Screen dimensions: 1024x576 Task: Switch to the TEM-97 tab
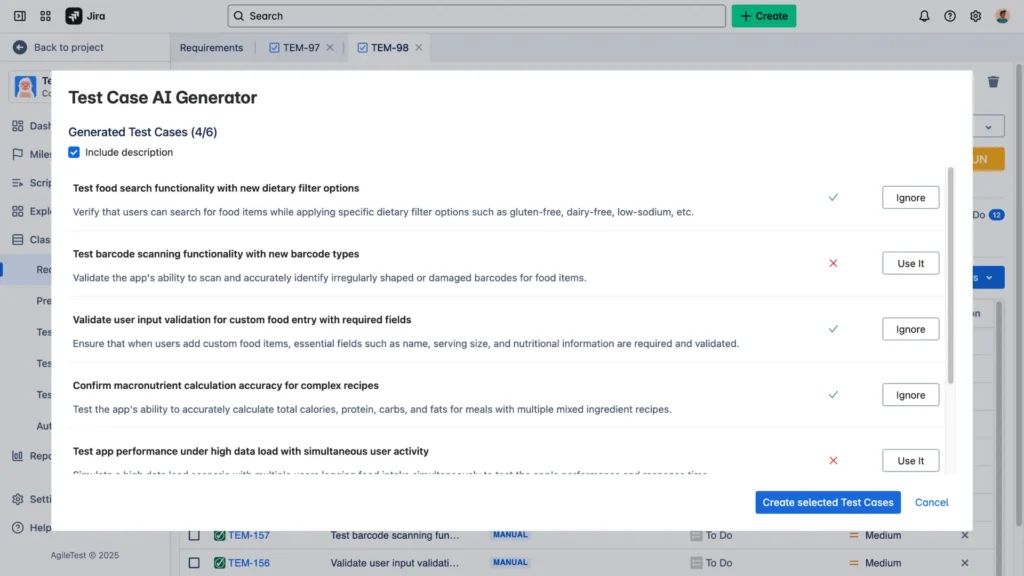[x=299, y=47]
